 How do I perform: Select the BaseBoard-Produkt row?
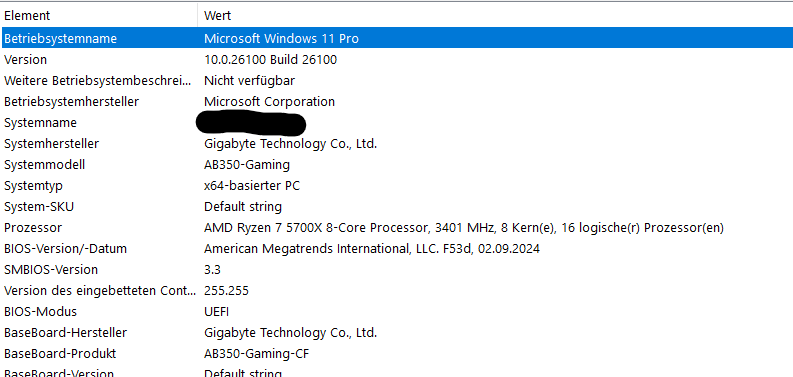click(x=396, y=354)
